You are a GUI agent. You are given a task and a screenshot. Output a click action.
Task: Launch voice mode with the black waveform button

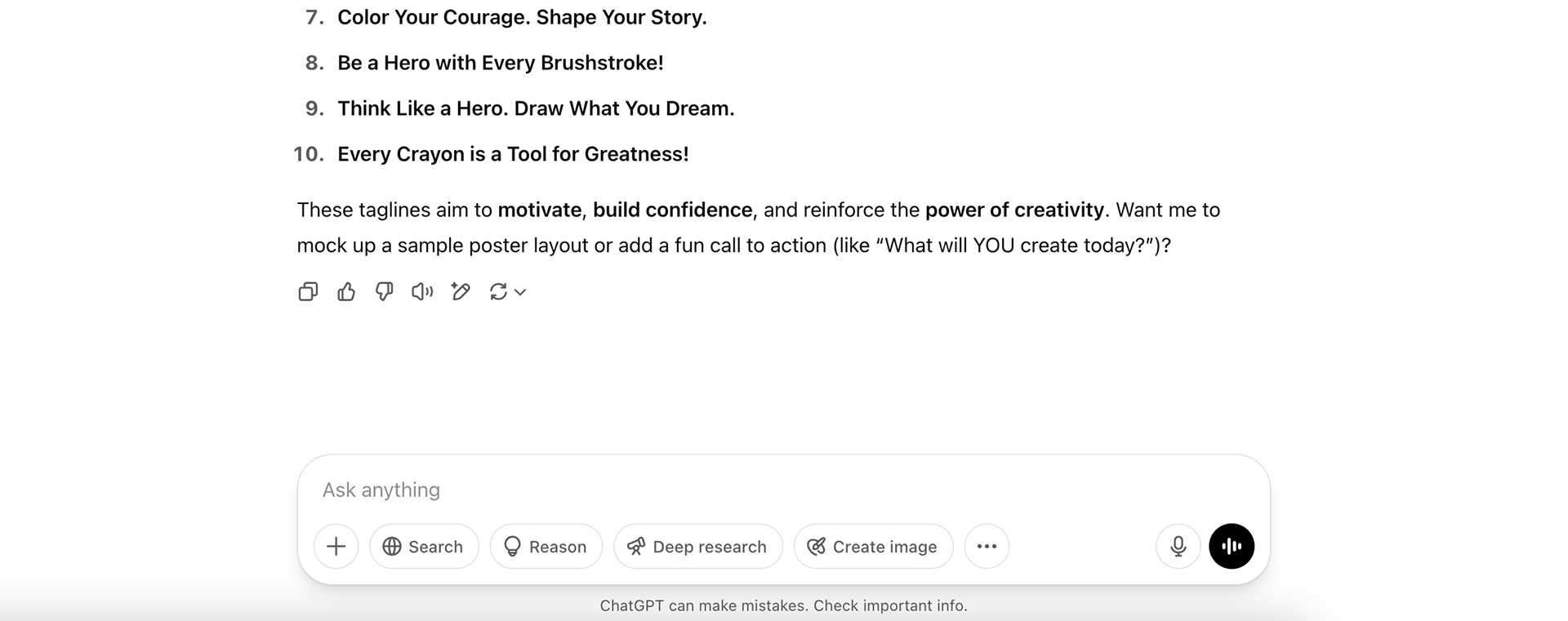click(x=1232, y=546)
